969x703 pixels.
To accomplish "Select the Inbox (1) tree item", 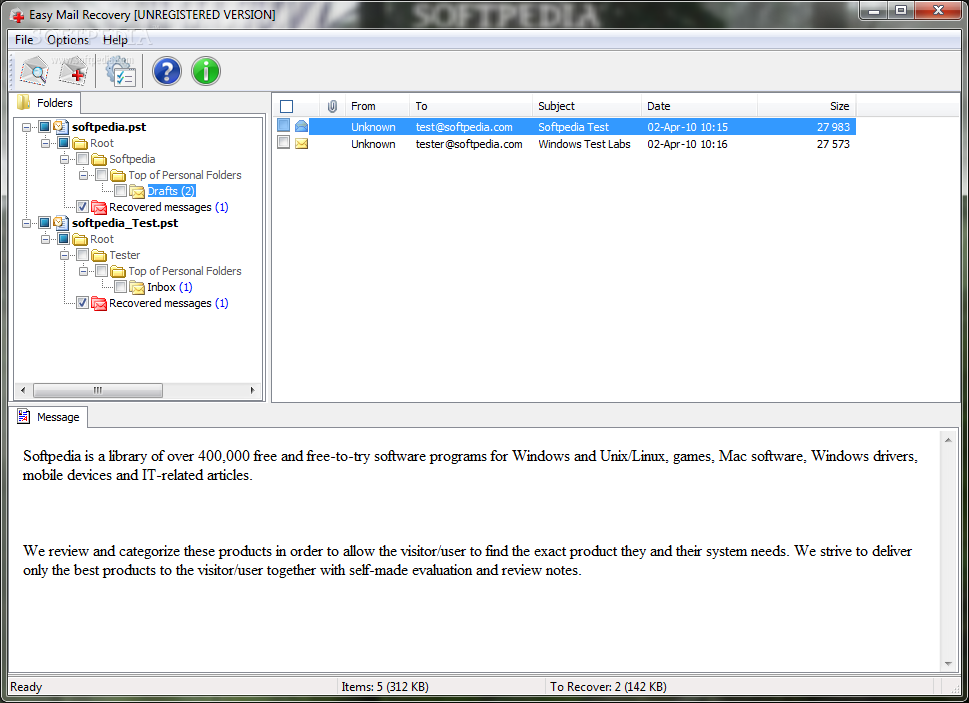I will pyautogui.click(x=170, y=287).
